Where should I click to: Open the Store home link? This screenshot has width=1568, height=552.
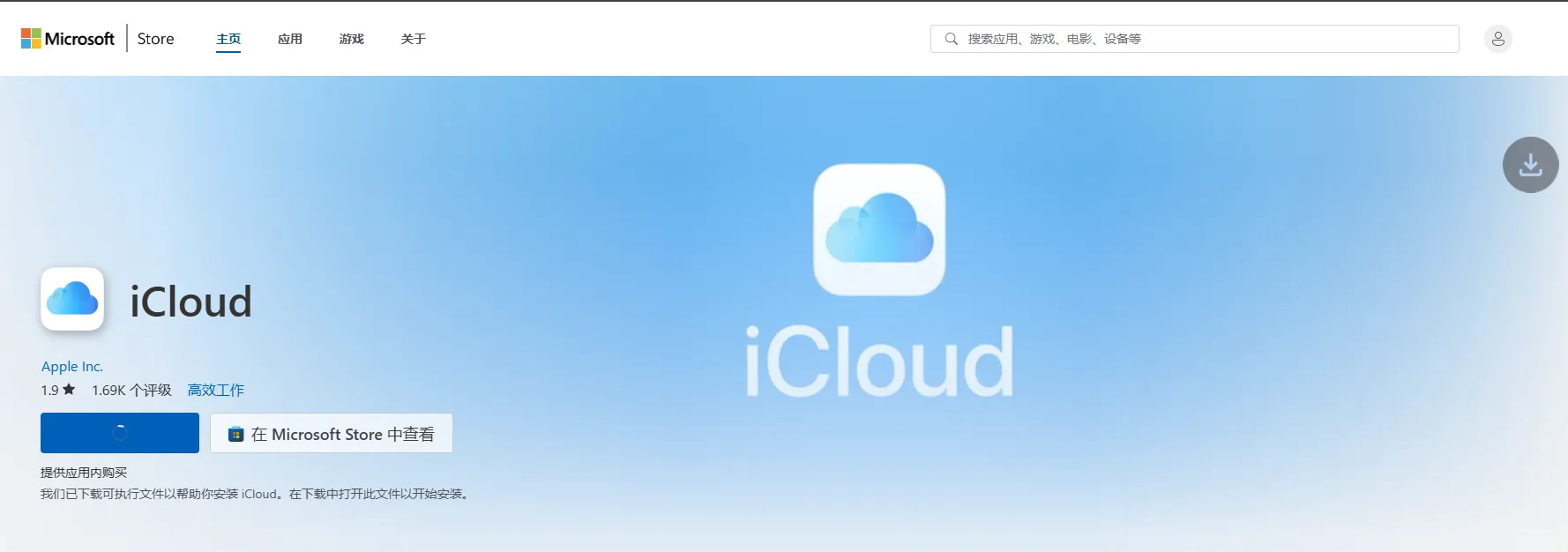155,39
